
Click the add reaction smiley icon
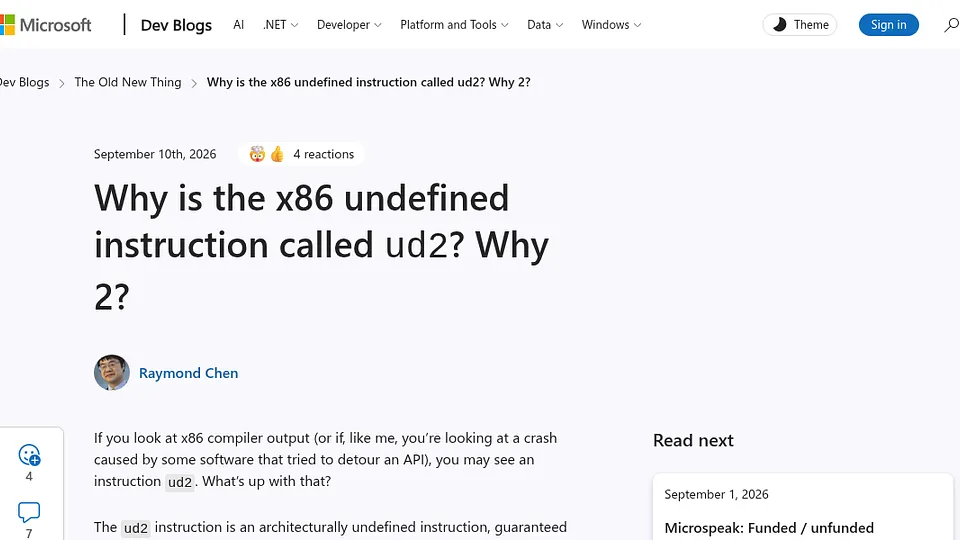tap(29, 455)
